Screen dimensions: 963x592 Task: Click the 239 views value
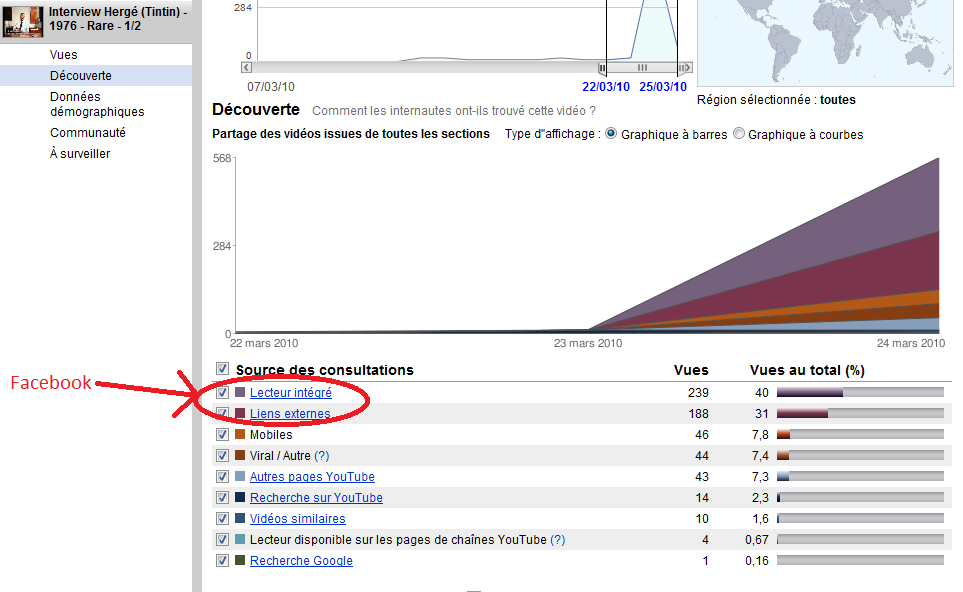pyautogui.click(x=698, y=392)
